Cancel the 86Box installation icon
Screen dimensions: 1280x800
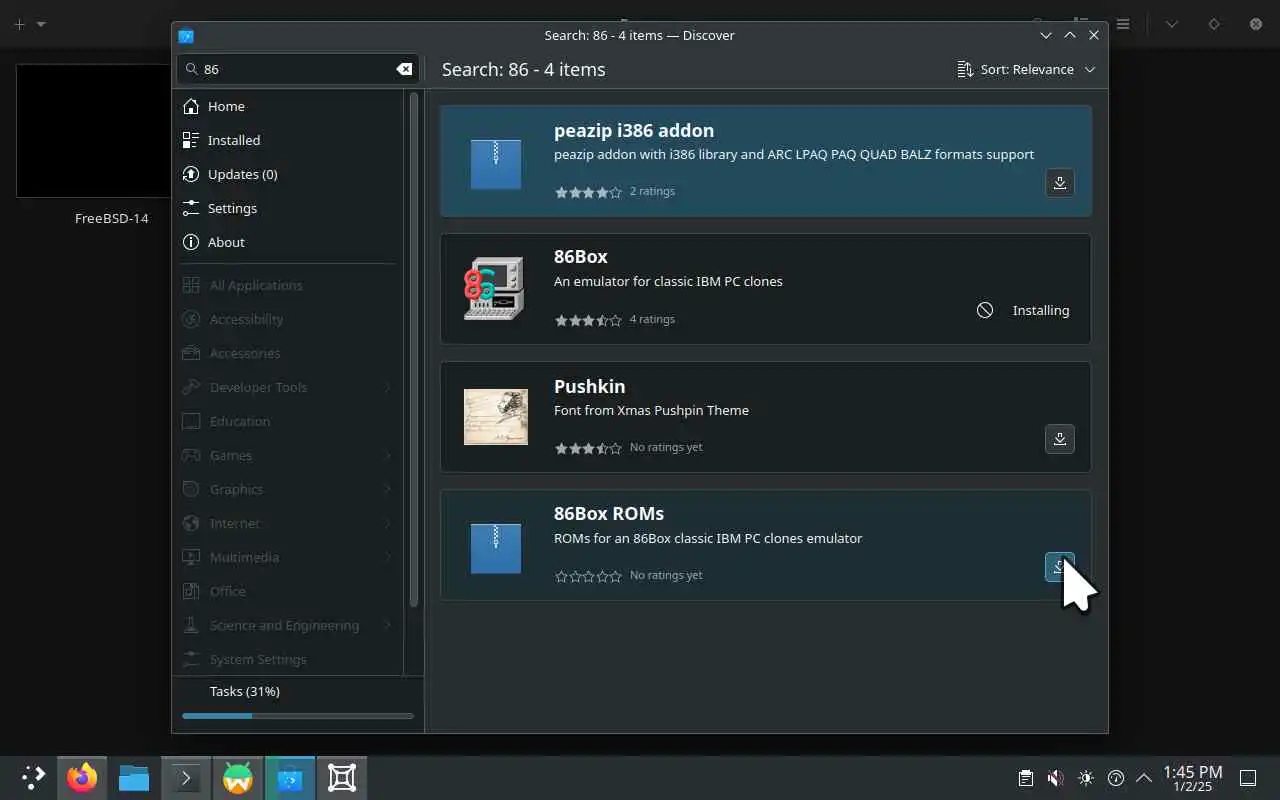click(x=985, y=310)
